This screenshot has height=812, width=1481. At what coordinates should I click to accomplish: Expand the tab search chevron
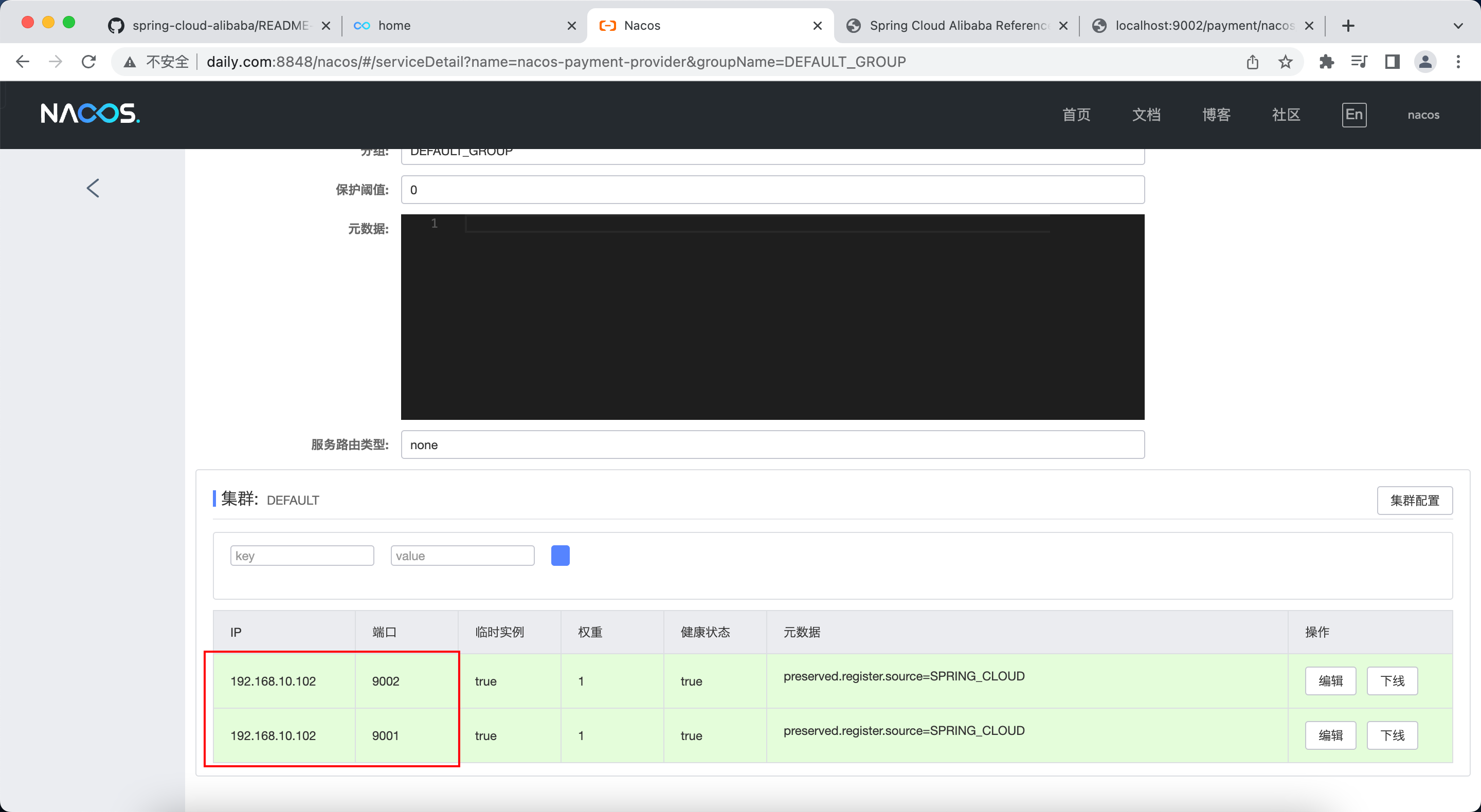click(x=1458, y=25)
